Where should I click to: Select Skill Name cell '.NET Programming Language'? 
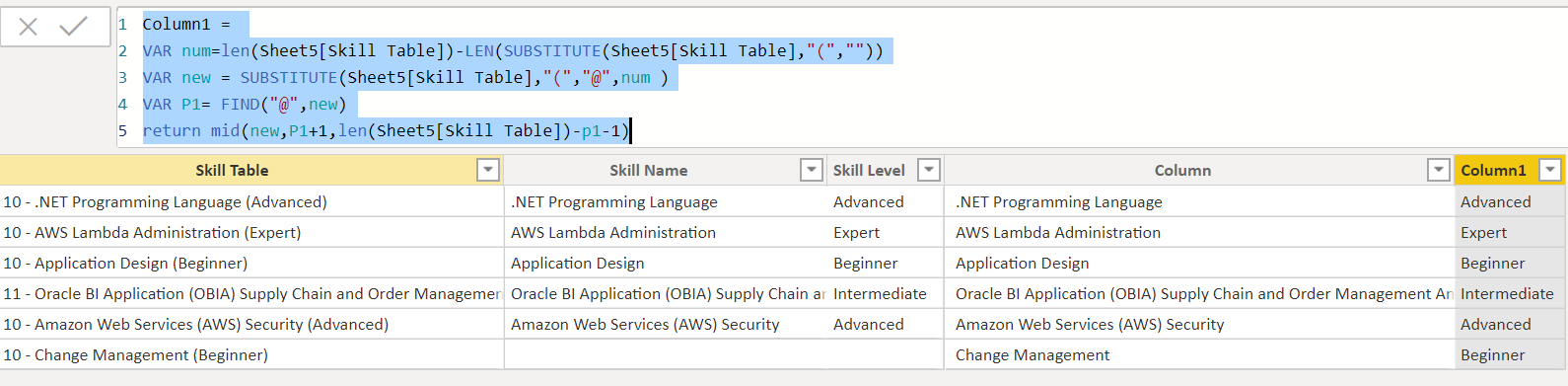tap(666, 201)
